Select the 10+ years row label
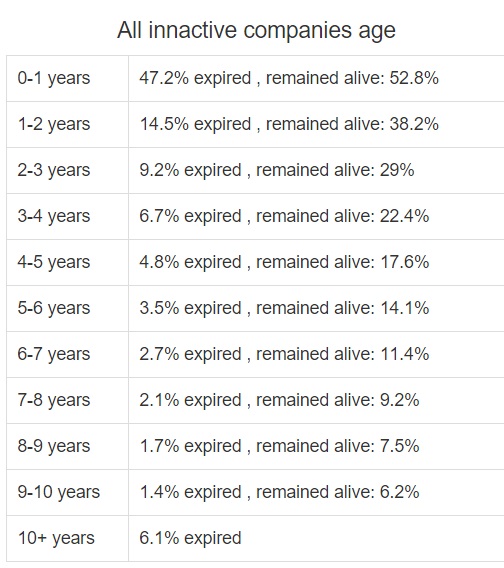The height and width of the screenshot is (568, 504). (56, 538)
